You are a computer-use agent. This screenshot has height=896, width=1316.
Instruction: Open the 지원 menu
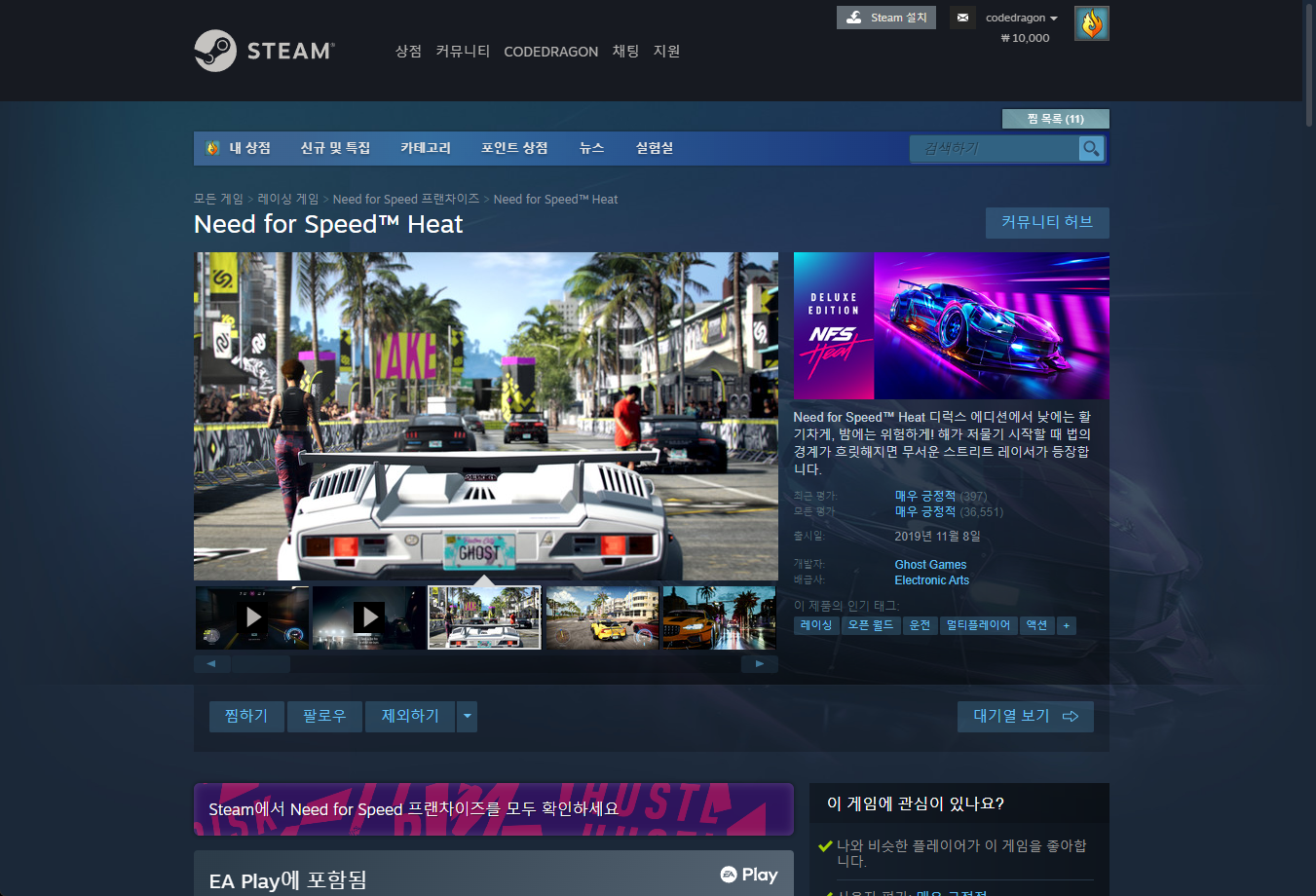tap(666, 51)
